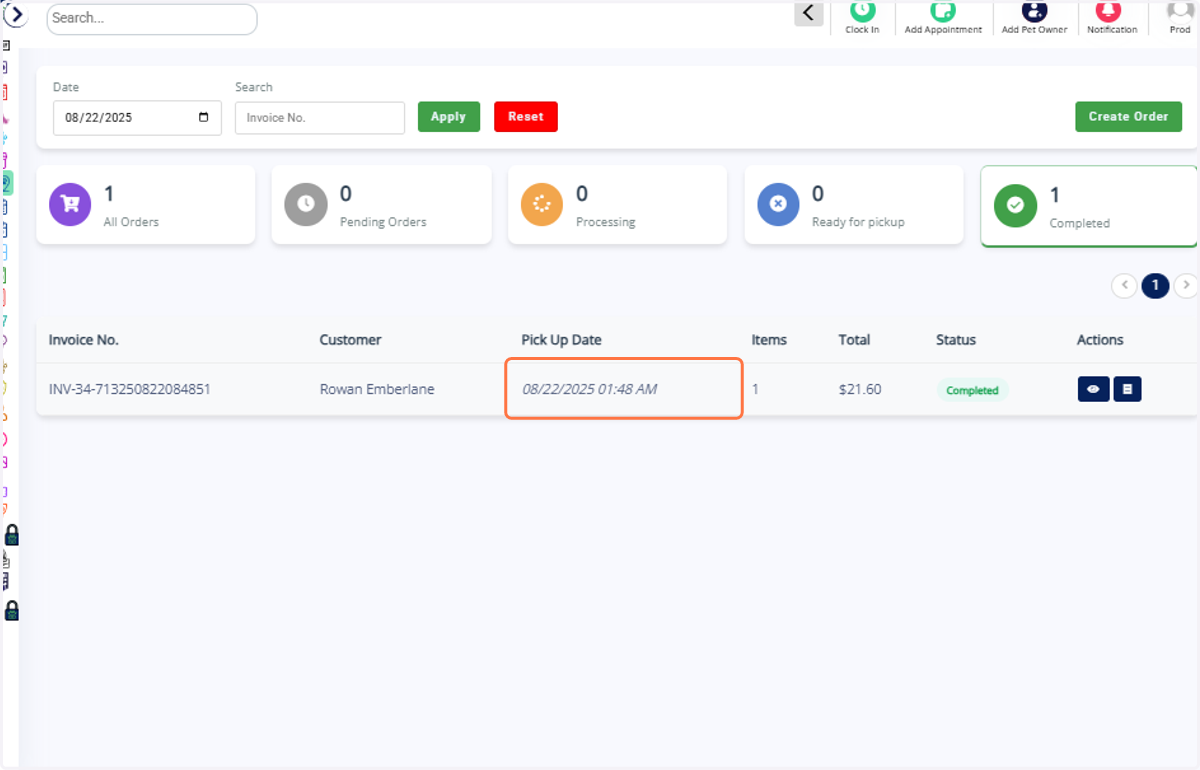1200x770 pixels.
Task: Collapse the top toolbar with the left arrow
Action: (x=809, y=14)
